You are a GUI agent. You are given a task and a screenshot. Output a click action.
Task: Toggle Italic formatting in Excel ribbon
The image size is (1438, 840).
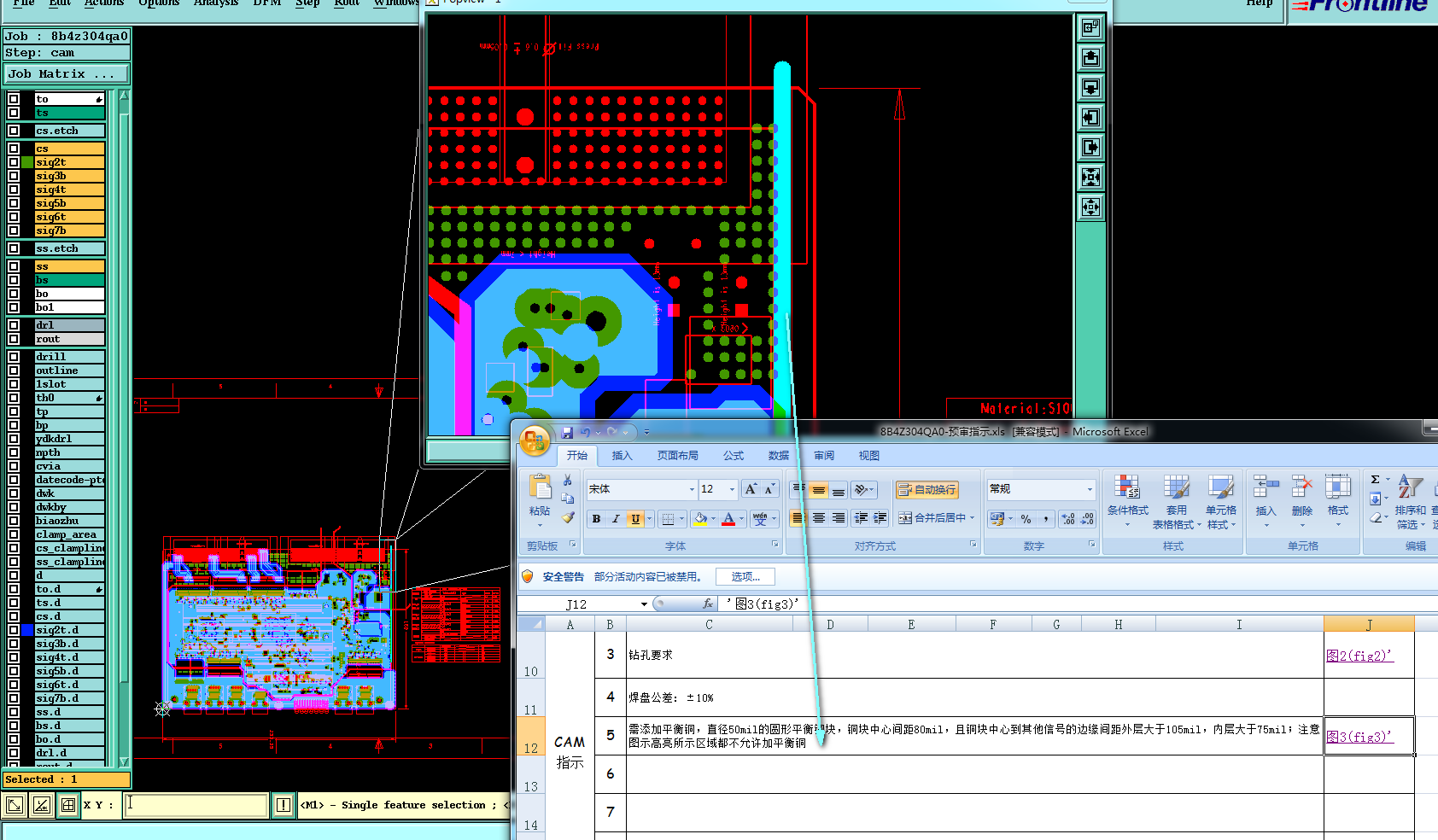615,519
